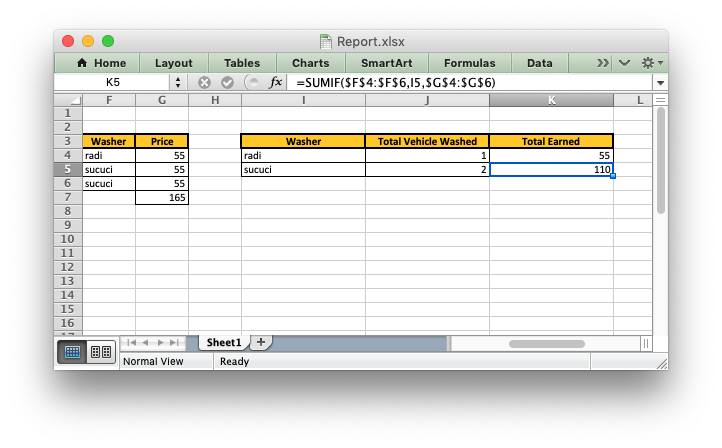Select the Price header cell
This screenshot has height=448, width=722.
click(x=162, y=141)
